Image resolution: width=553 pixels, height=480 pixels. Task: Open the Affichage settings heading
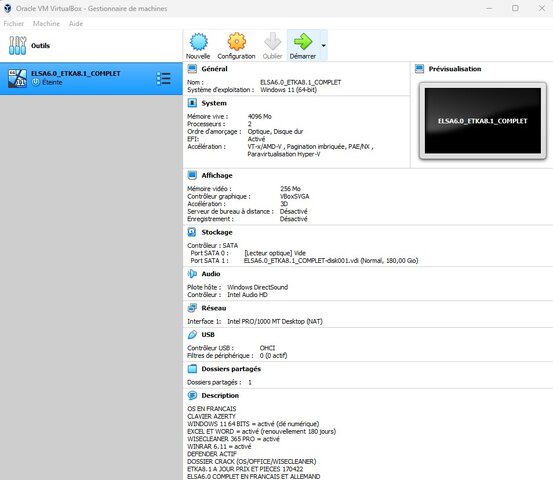click(217, 175)
